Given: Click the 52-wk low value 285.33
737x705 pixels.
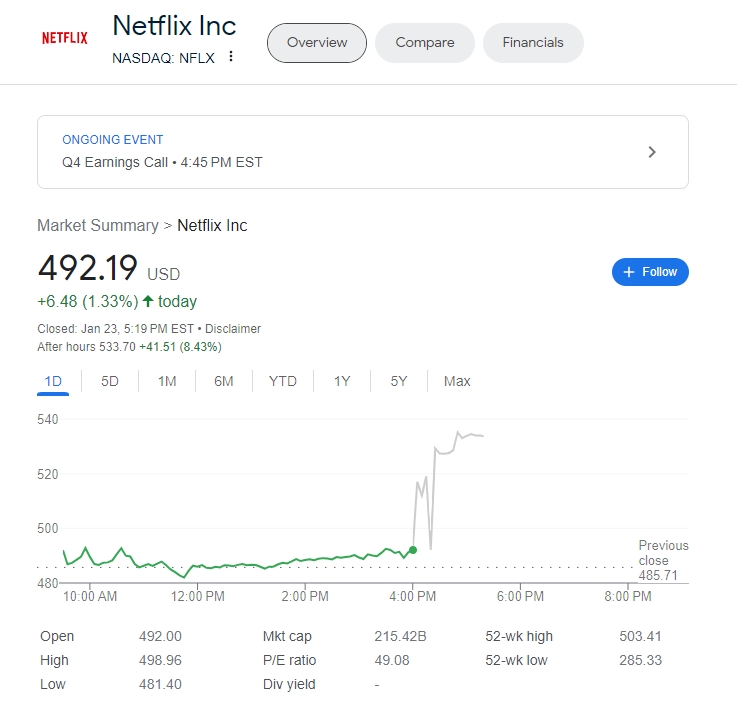Looking at the screenshot, I should (x=640, y=660).
